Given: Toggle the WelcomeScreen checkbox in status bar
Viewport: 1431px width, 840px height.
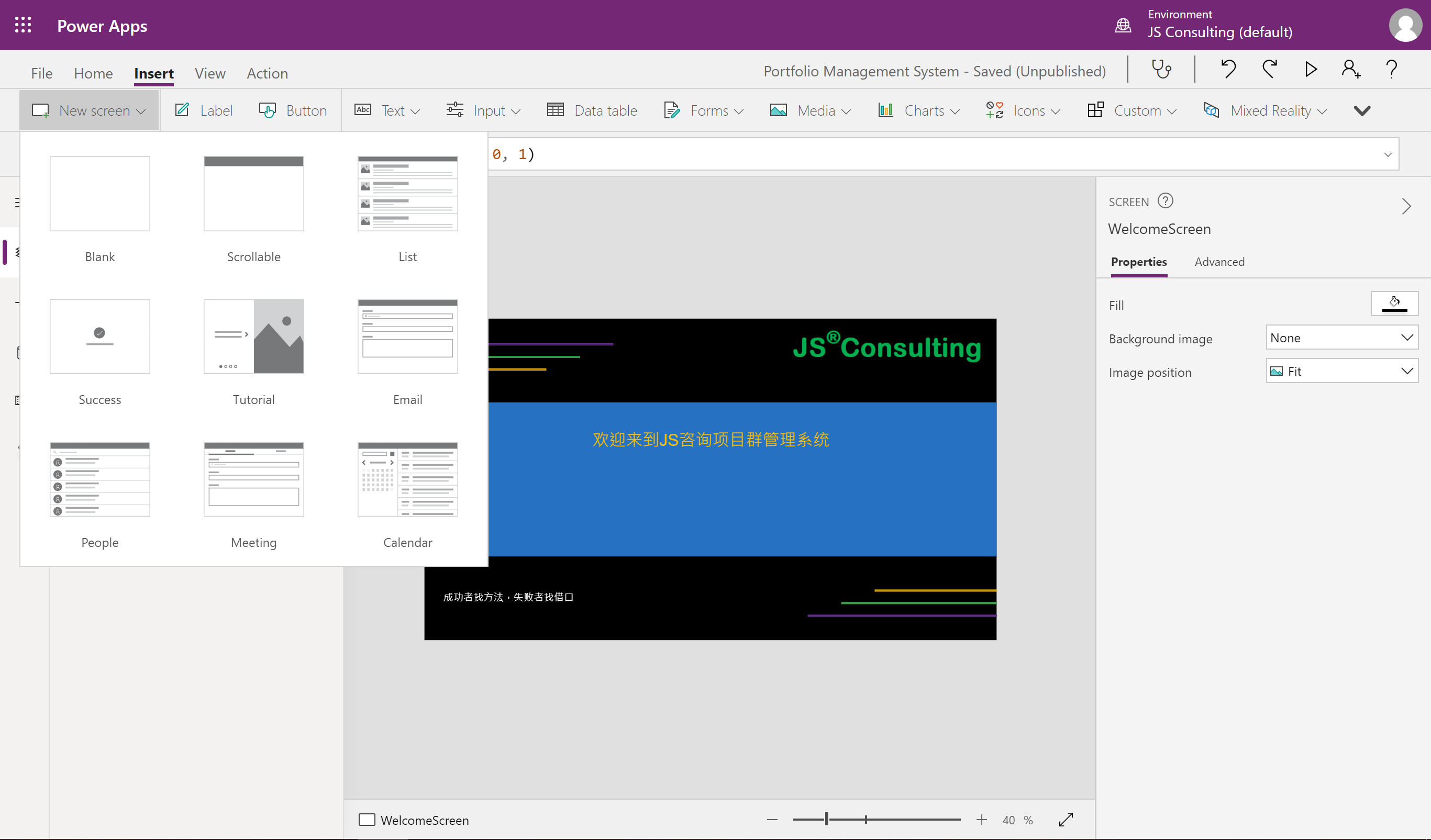Looking at the screenshot, I should pos(368,820).
